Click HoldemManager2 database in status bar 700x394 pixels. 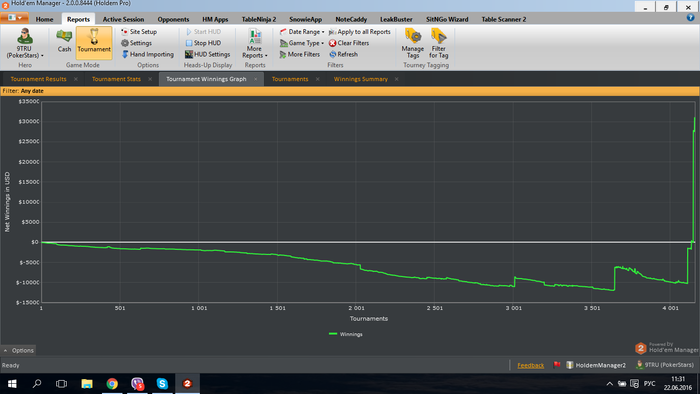596,365
